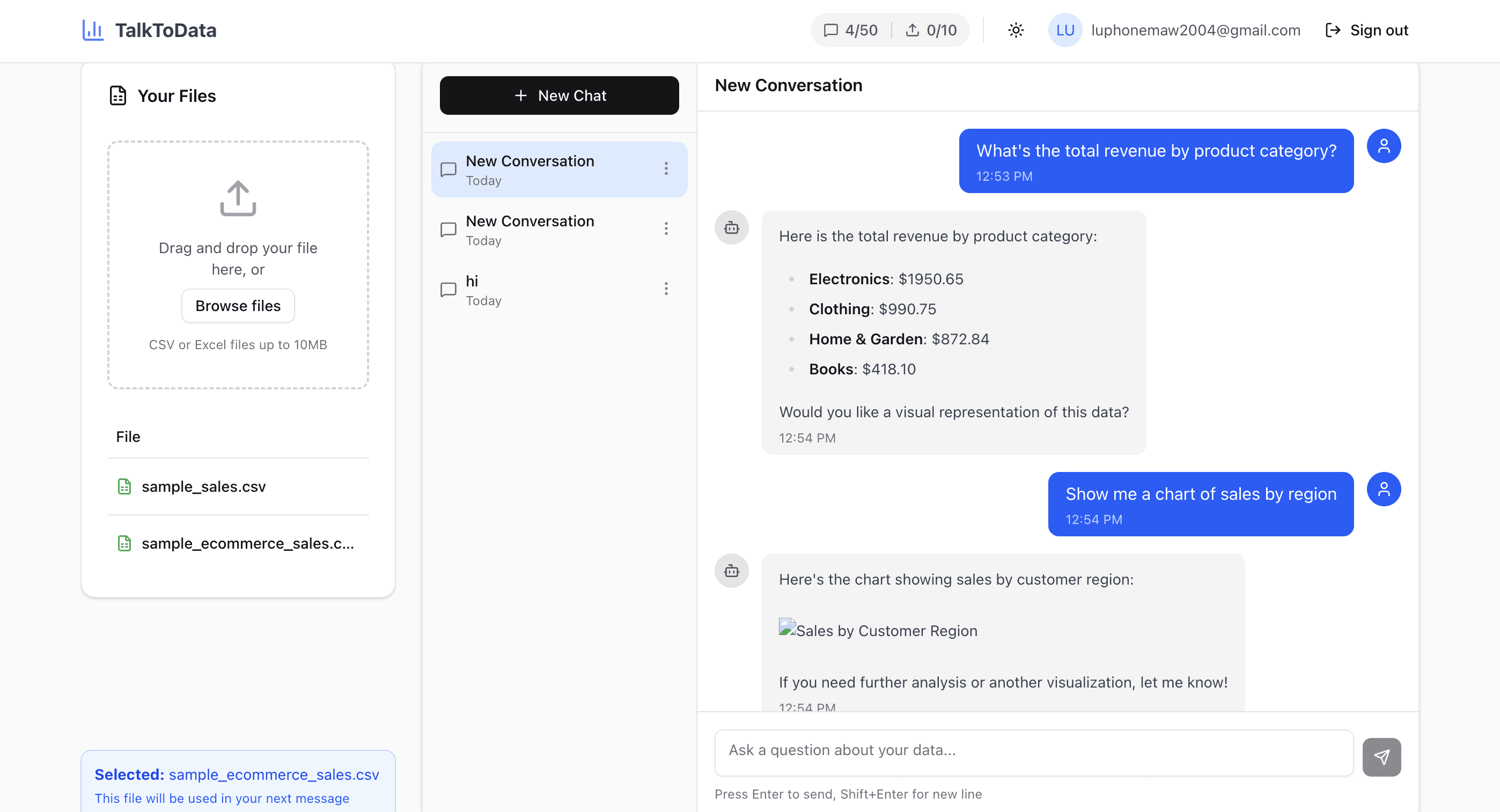
Task: Toggle the sun light/dark theme icon
Action: pyautogui.click(x=1016, y=30)
